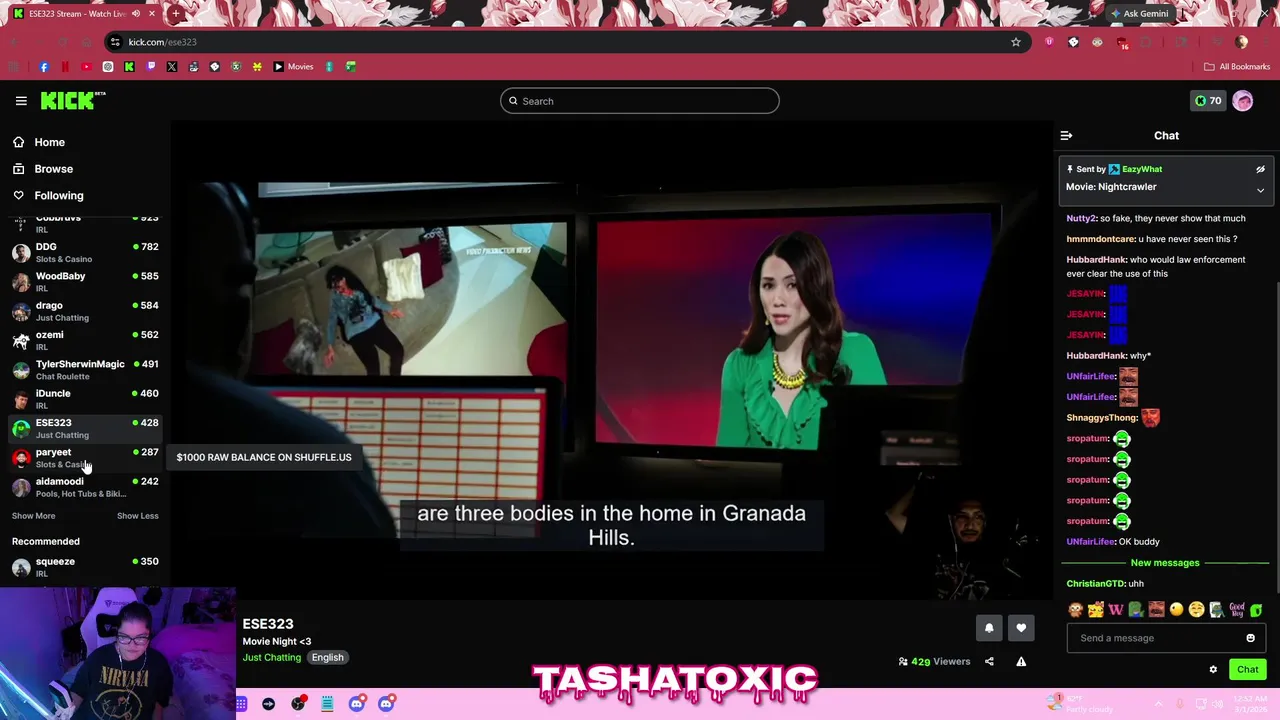Expand list with Show More
1280x720 pixels.
(33, 516)
